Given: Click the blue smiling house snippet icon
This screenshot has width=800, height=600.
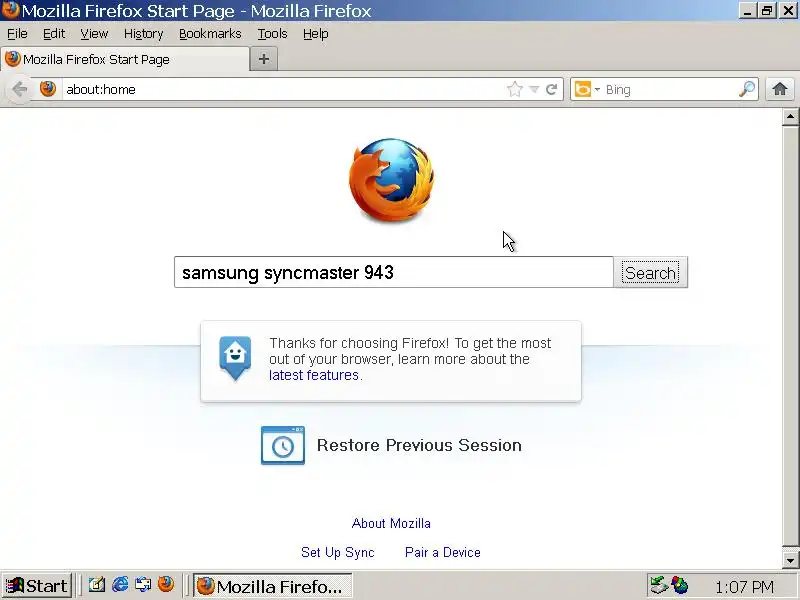Looking at the screenshot, I should (235, 359).
